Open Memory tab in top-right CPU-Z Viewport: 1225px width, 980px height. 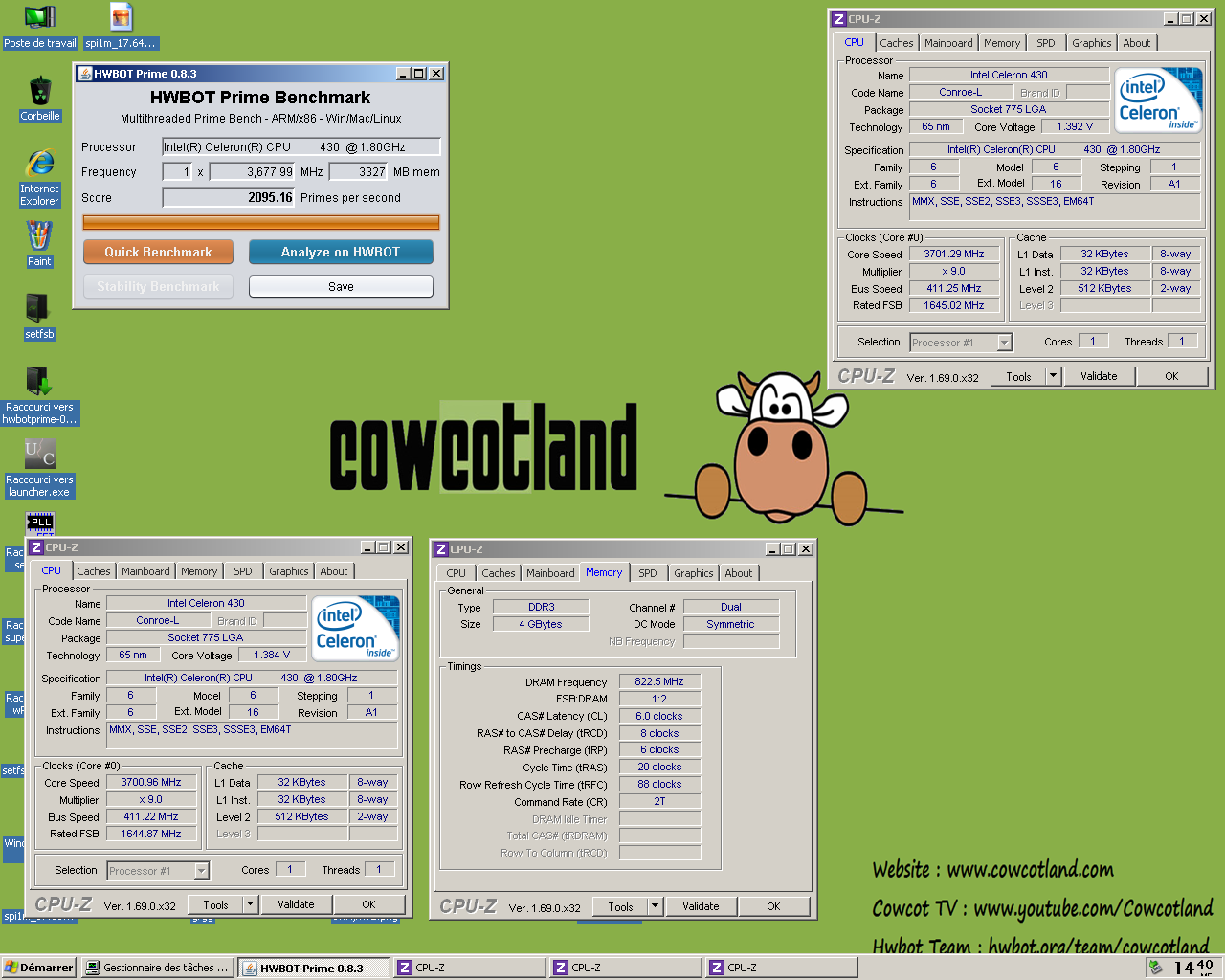pyautogui.click(x=1002, y=43)
